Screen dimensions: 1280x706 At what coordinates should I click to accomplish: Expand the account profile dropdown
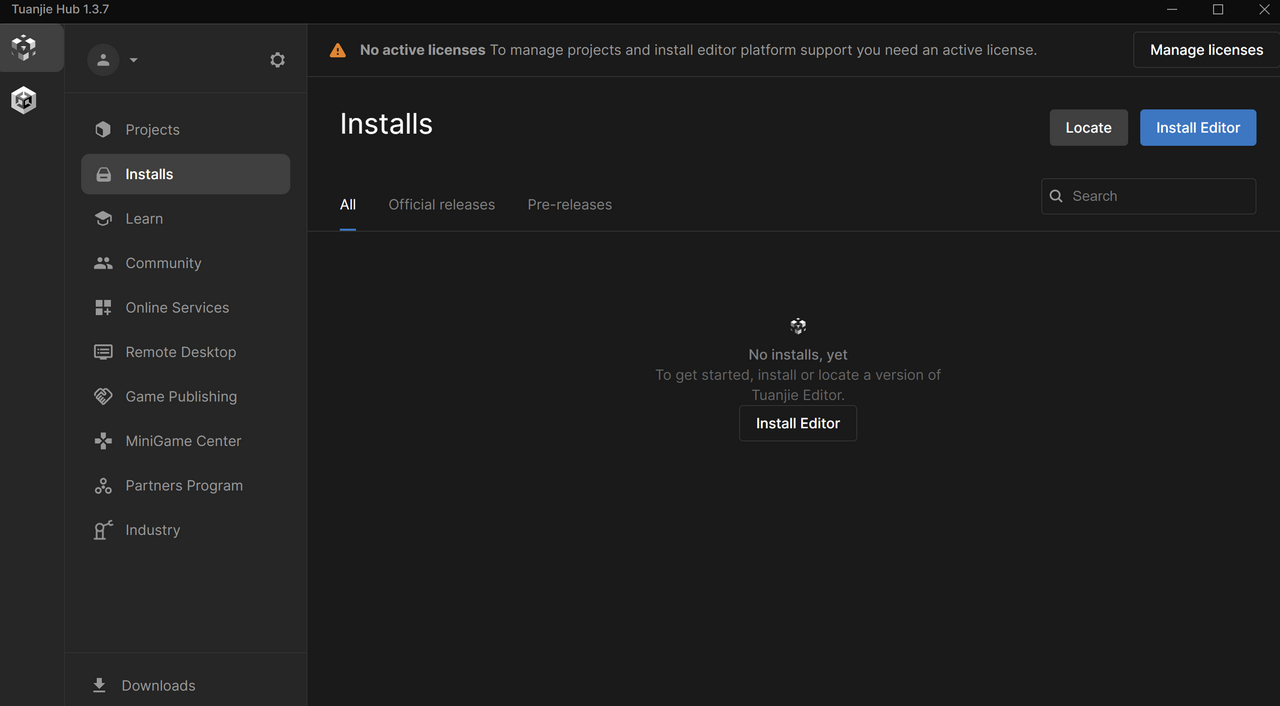tap(113, 60)
